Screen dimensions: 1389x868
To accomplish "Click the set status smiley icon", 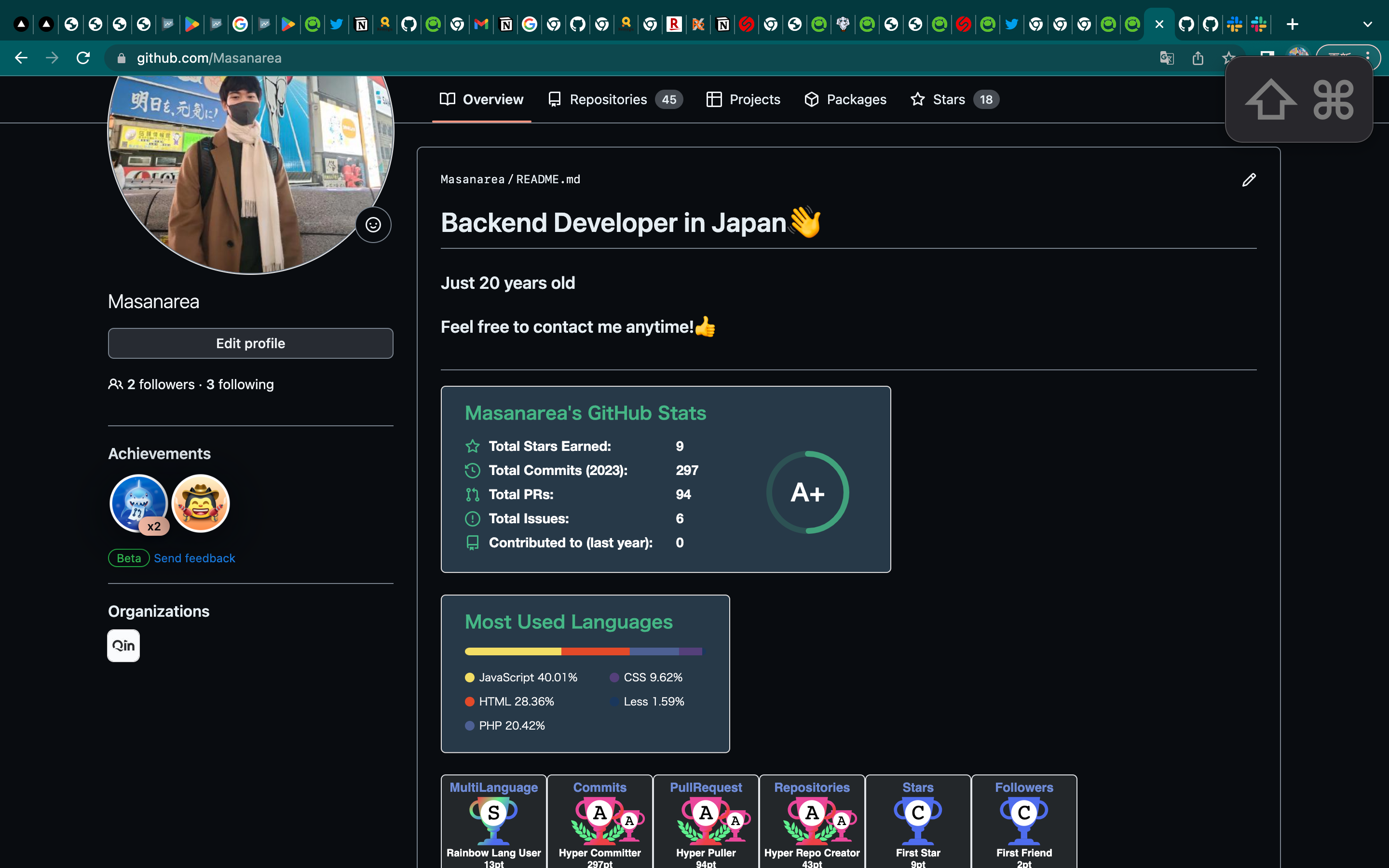I will 373,224.
